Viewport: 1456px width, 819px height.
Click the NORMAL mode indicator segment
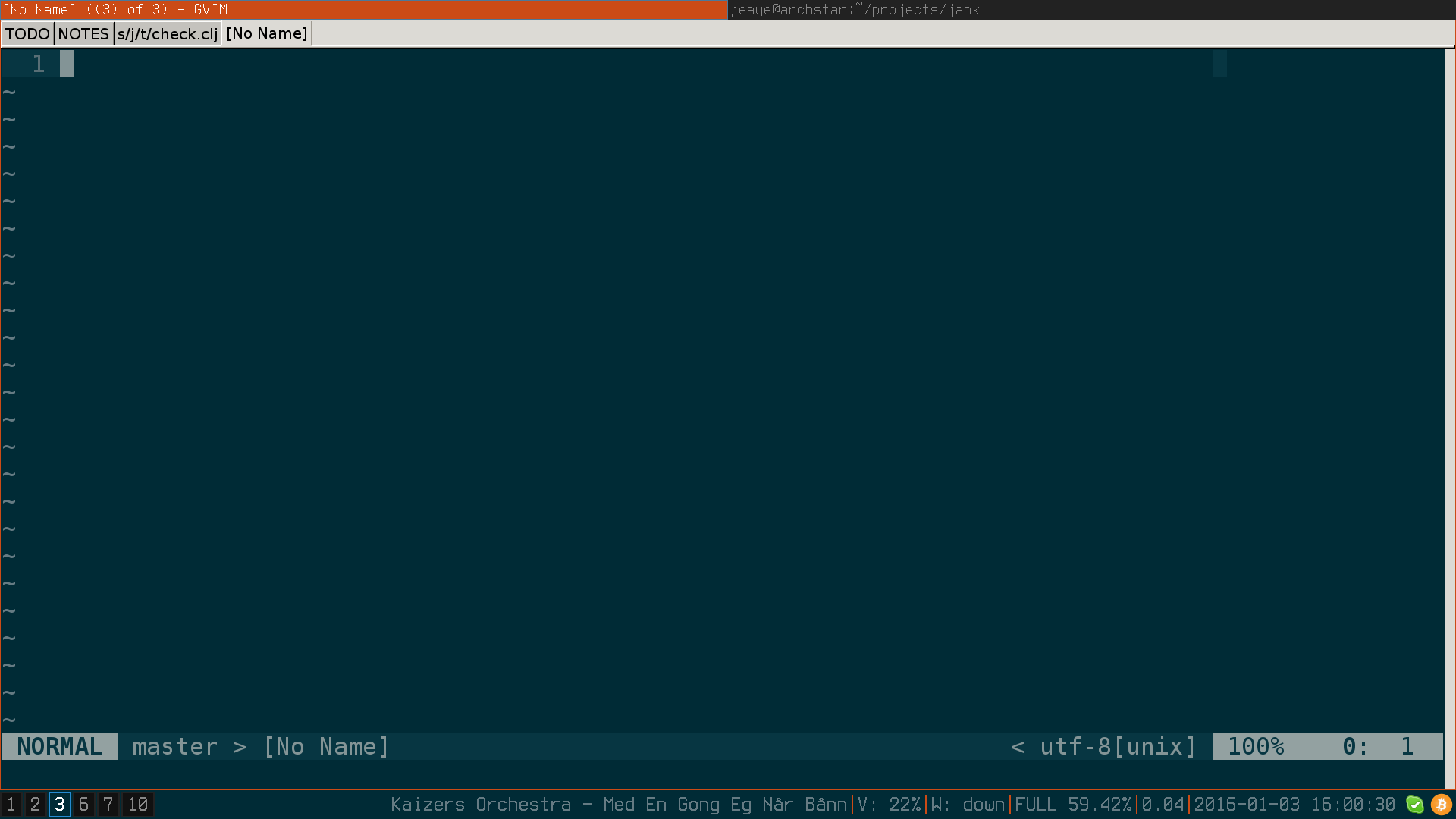tap(59, 746)
